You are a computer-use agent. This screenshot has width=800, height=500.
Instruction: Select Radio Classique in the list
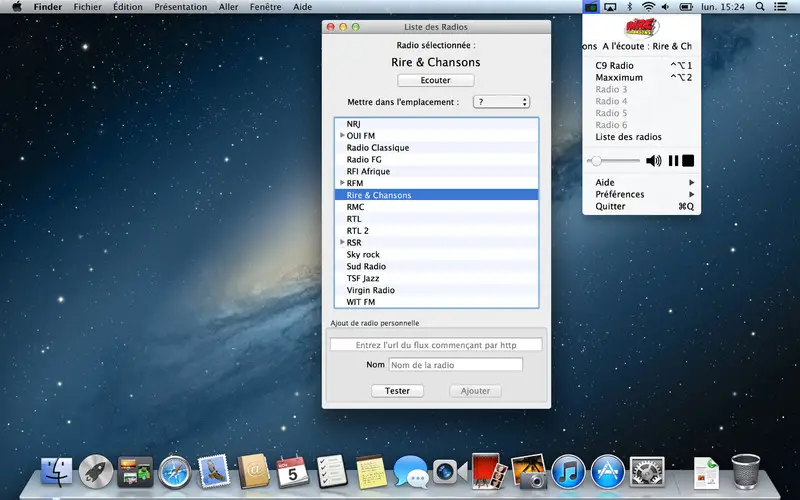pos(436,147)
